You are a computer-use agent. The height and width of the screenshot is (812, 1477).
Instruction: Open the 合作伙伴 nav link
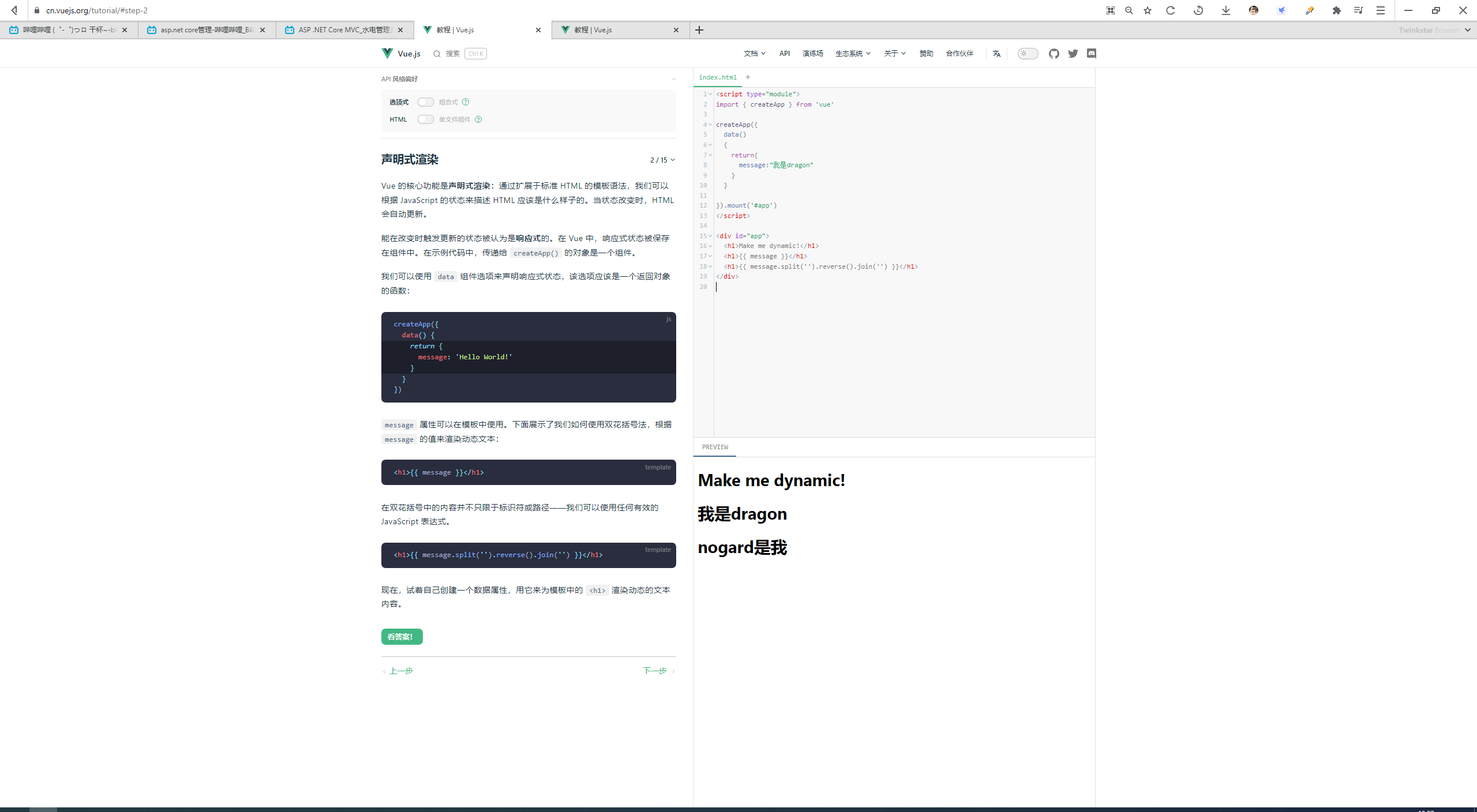(959, 54)
